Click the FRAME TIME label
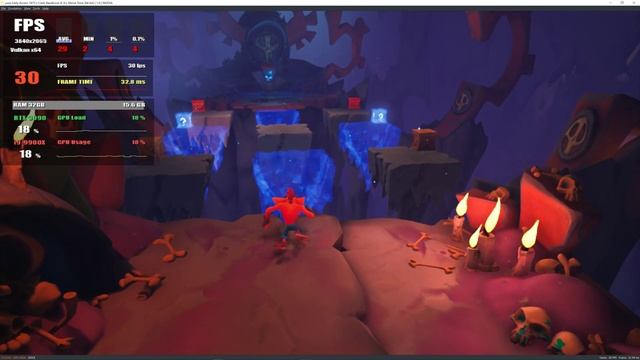 [75, 82]
